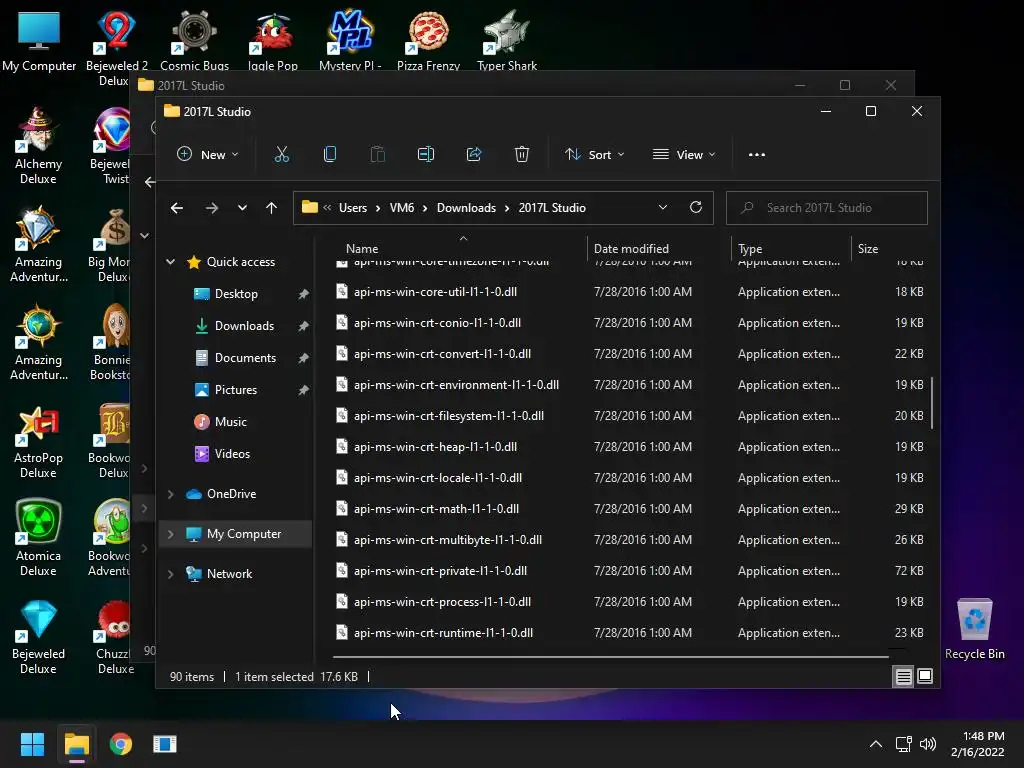This screenshot has width=1024, height=768.
Task: Refresh the 2017L Studio folder
Action: point(696,208)
